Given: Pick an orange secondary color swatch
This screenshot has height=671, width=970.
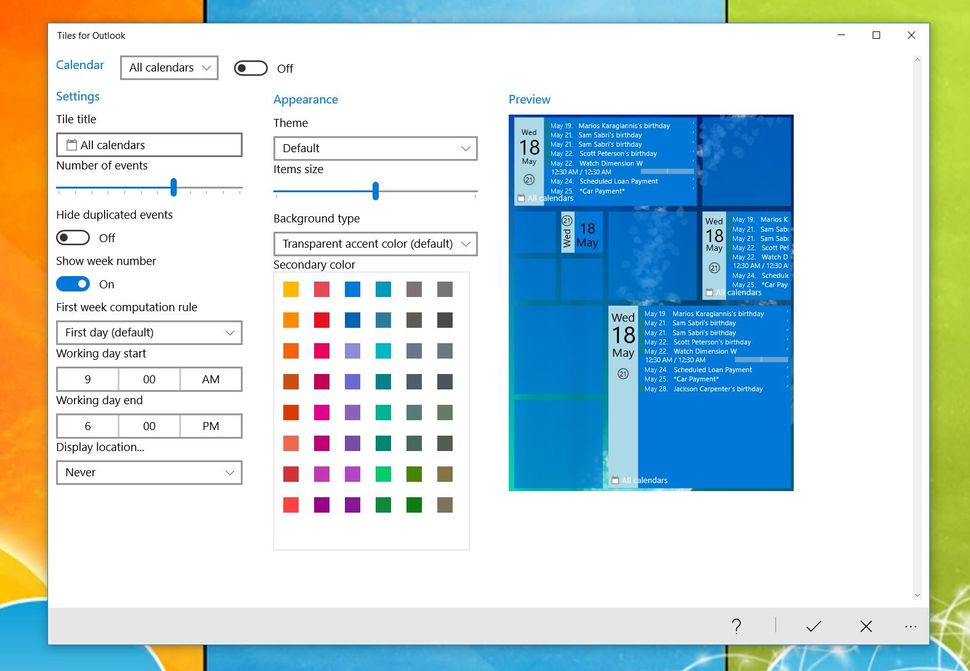Looking at the screenshot, I should pos(290,319).
